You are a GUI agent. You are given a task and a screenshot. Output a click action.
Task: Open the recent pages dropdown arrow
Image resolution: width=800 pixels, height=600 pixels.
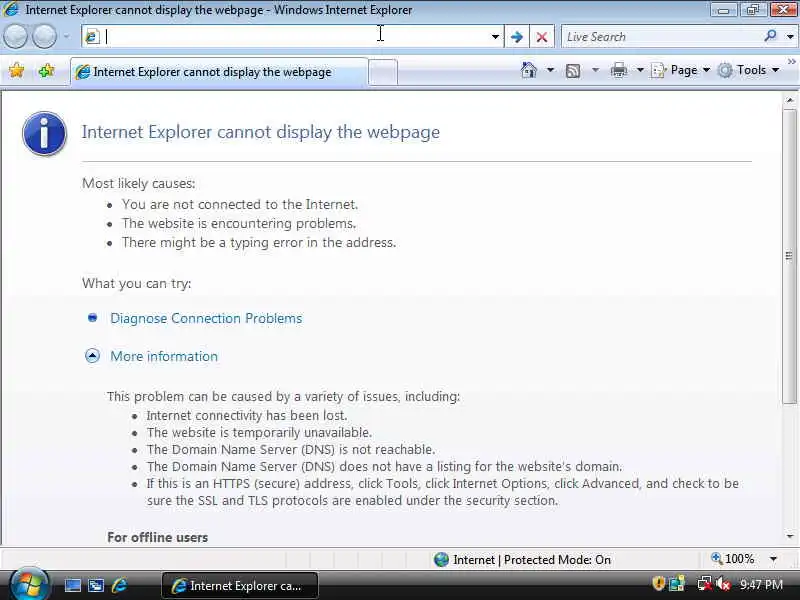tap(66, 36)
